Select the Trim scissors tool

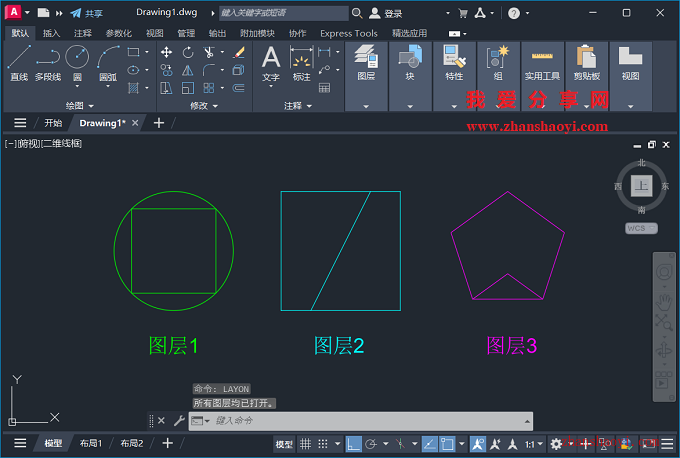pos(209,52)
